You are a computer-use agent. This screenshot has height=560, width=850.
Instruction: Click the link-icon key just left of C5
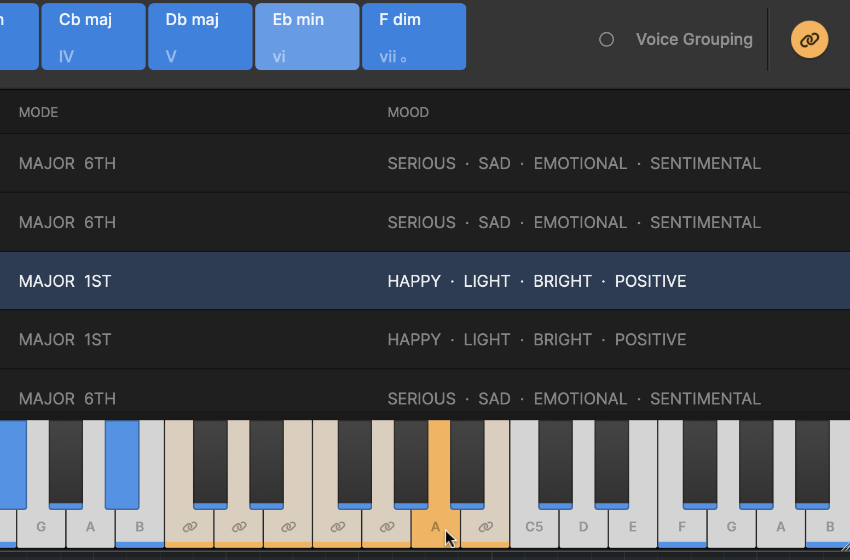click(x=485, y=527)
